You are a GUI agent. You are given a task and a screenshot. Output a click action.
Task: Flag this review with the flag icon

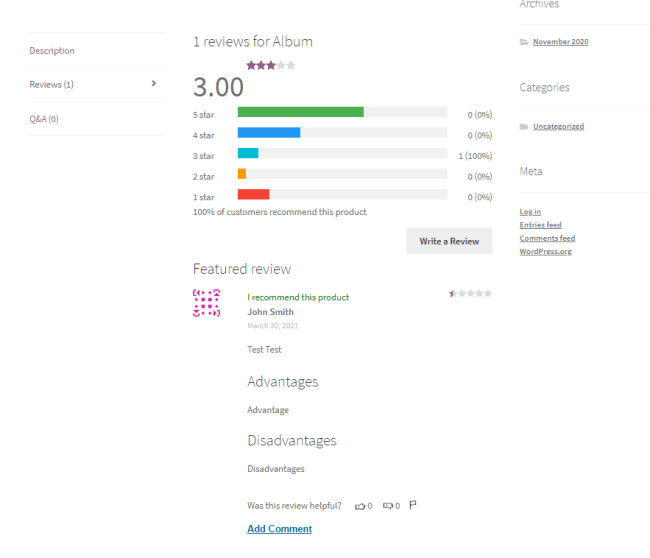point(412,505)
